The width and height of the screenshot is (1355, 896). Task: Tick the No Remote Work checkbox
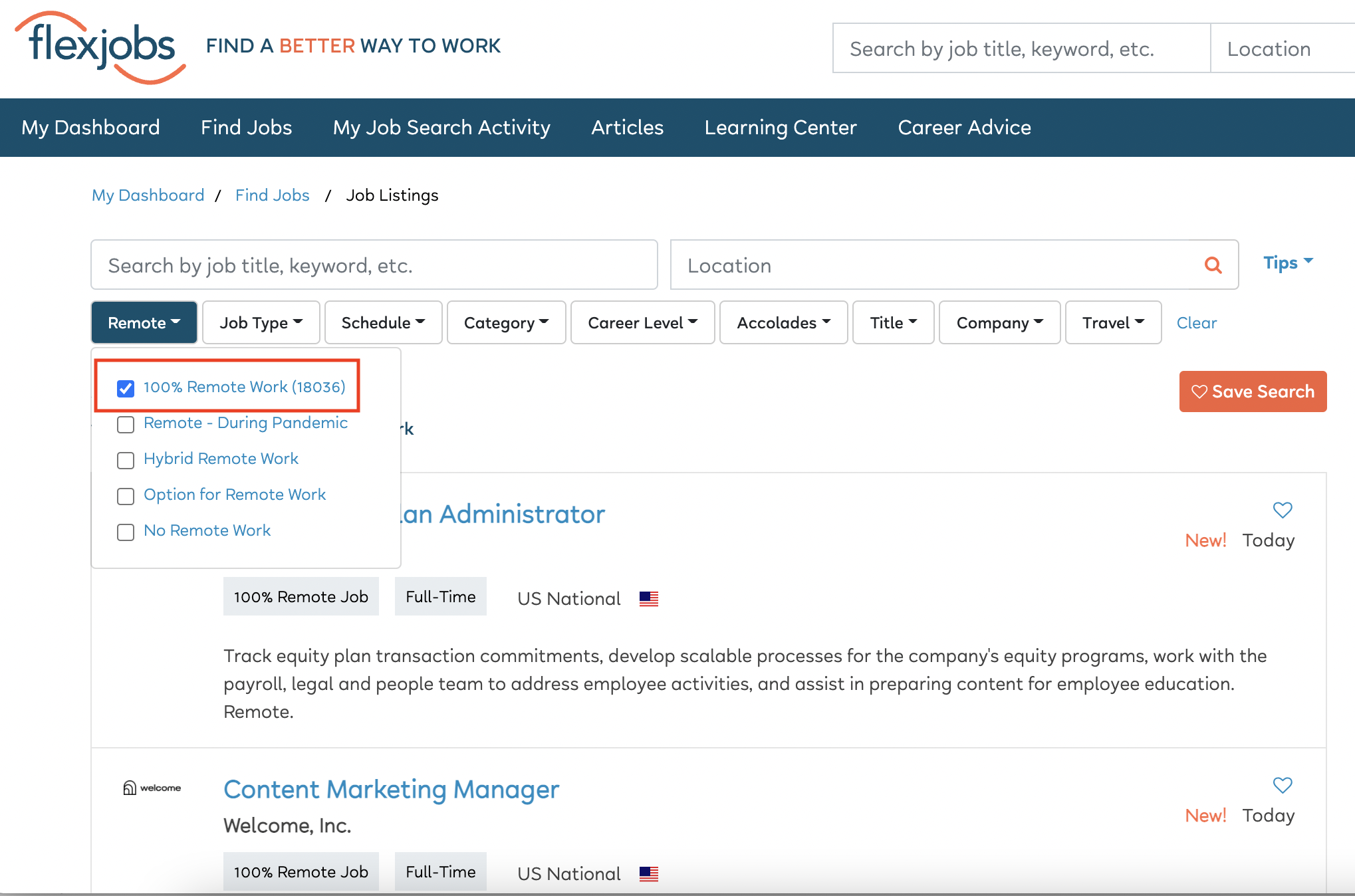tap(126, 532)
